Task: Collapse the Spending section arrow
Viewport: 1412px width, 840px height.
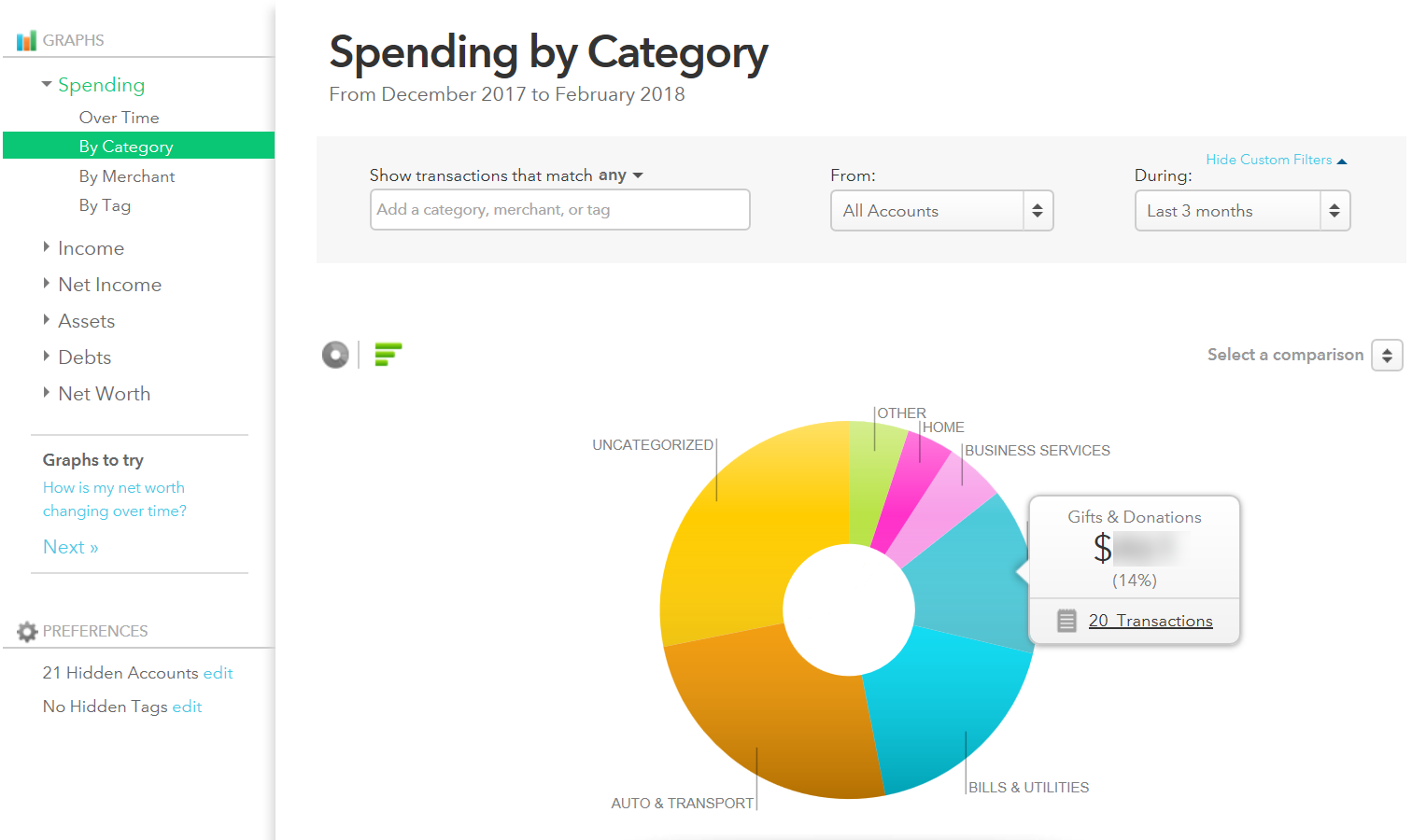Action: coord(47,84)
